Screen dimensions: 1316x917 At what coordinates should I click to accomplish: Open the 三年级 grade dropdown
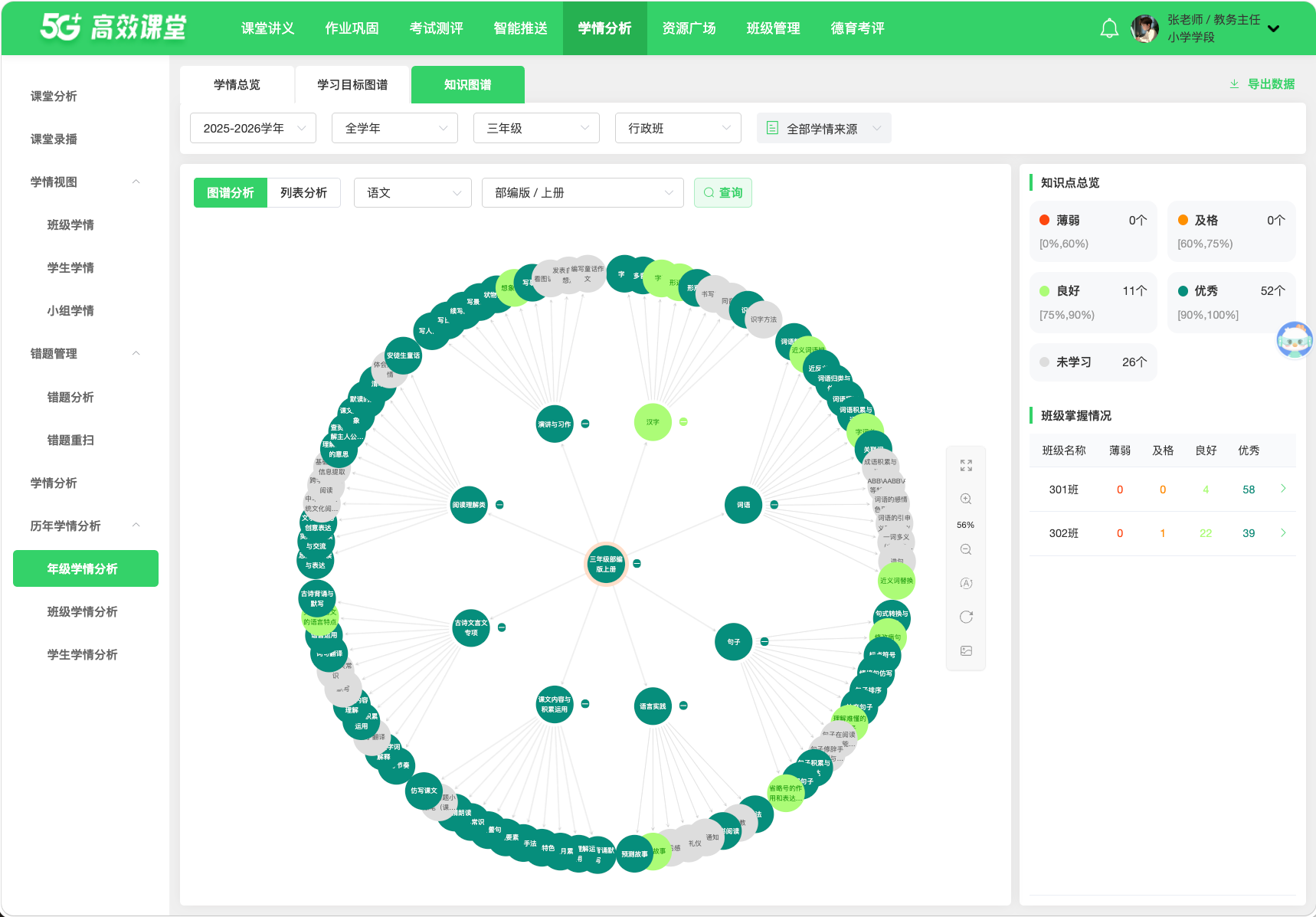[x=536, y=128]
